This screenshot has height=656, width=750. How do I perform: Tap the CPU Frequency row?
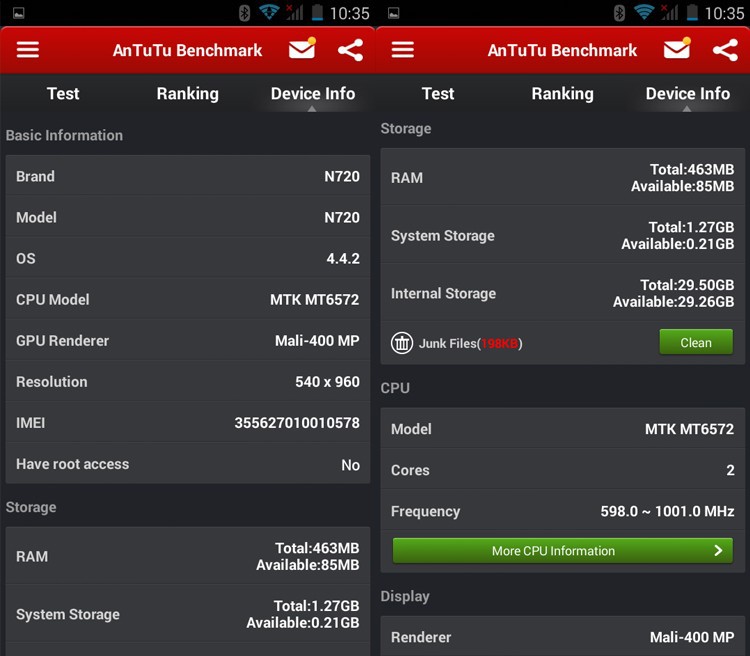(x=562, y=511)
